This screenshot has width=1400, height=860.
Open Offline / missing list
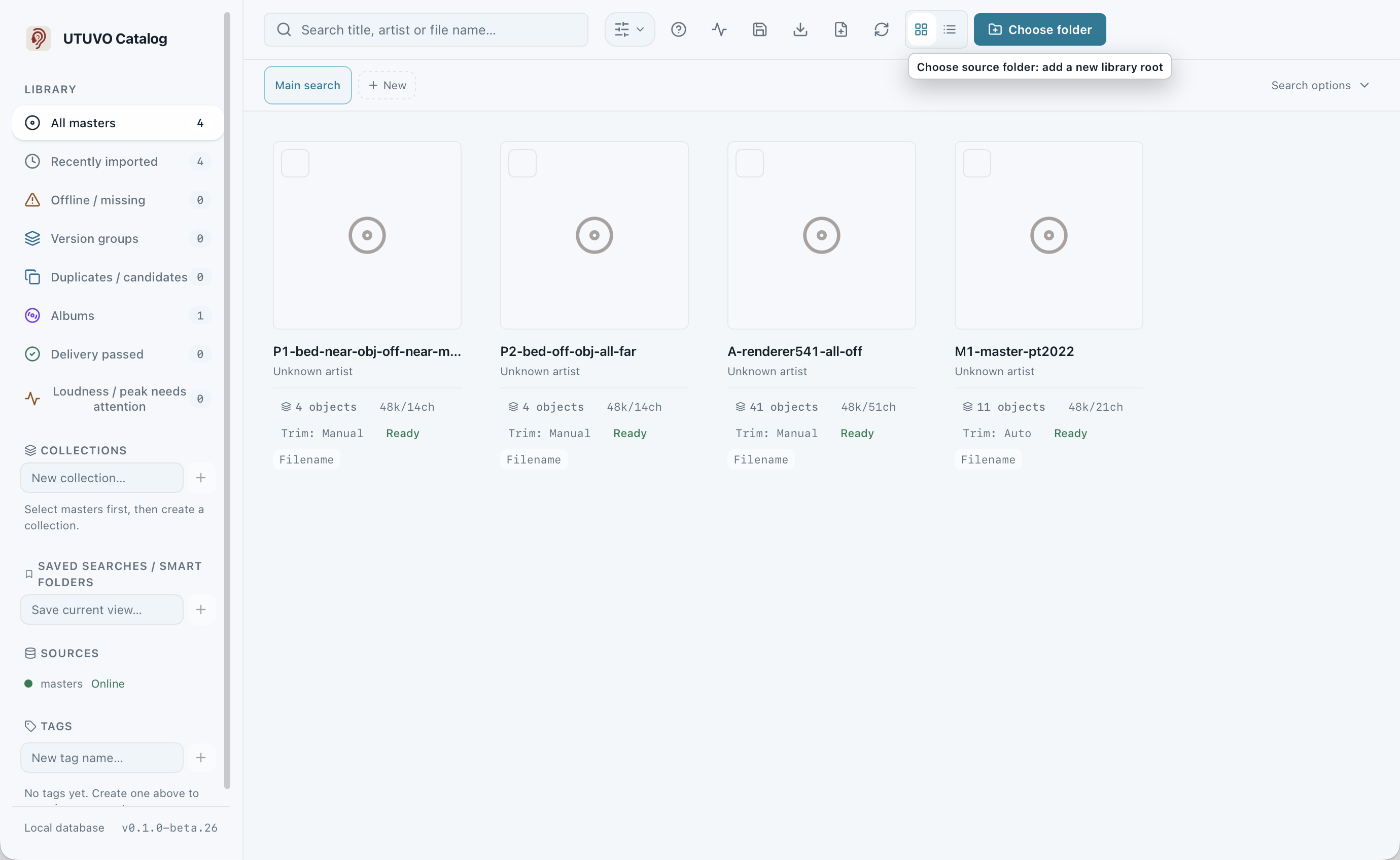tap(118, 200)
